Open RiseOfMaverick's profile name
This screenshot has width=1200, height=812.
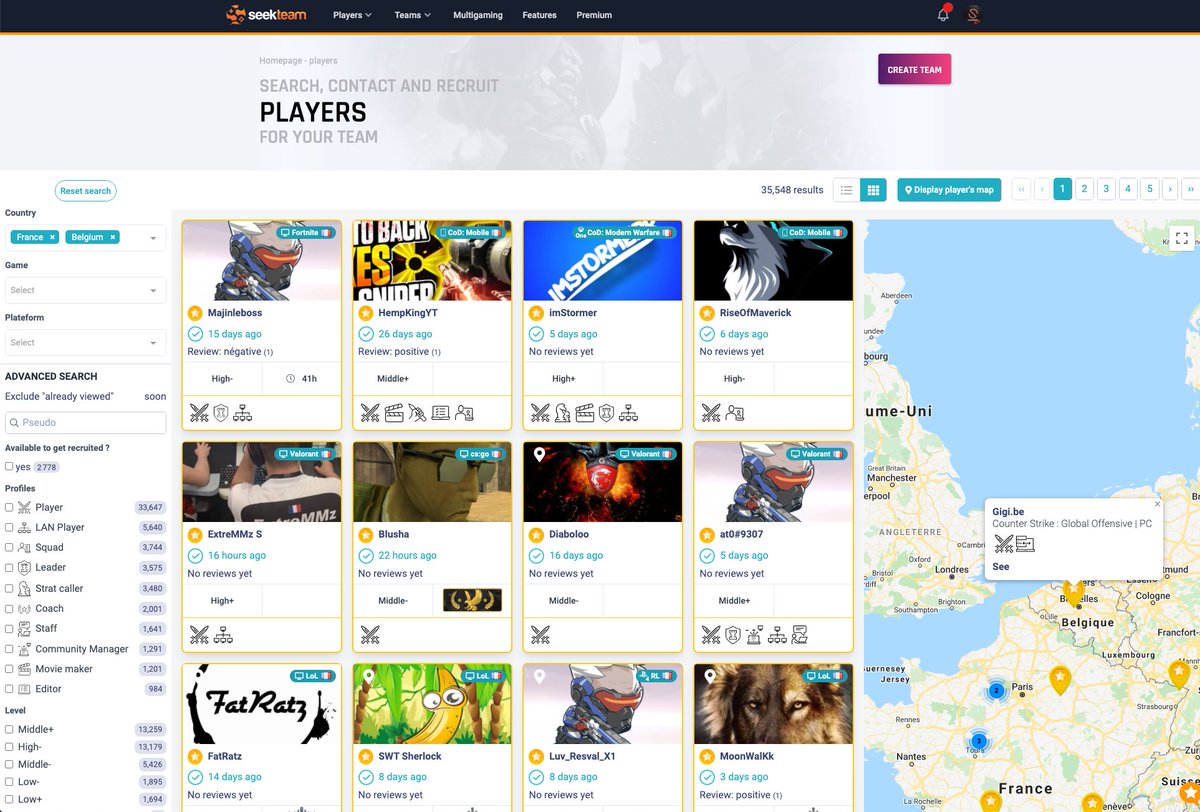(x=755, y=313)
